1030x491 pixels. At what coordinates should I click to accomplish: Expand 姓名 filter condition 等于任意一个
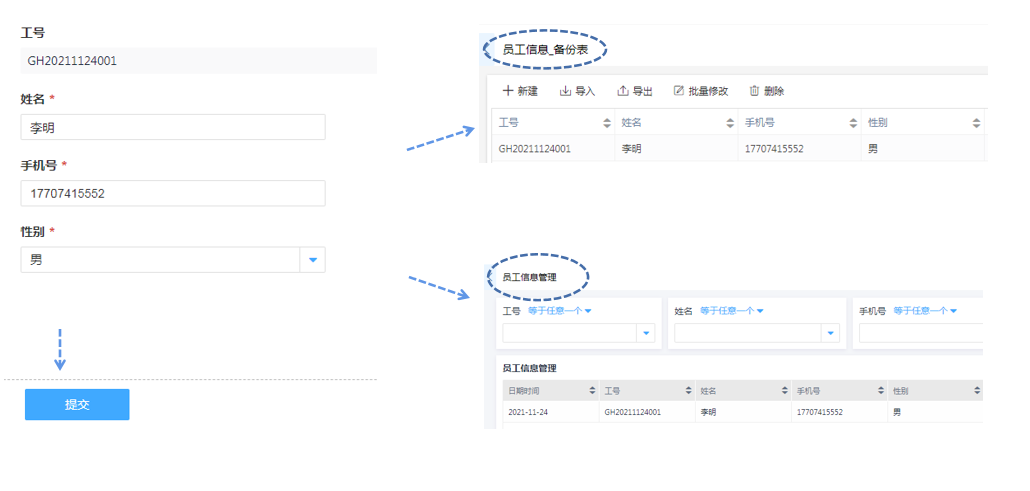[731, 311]
